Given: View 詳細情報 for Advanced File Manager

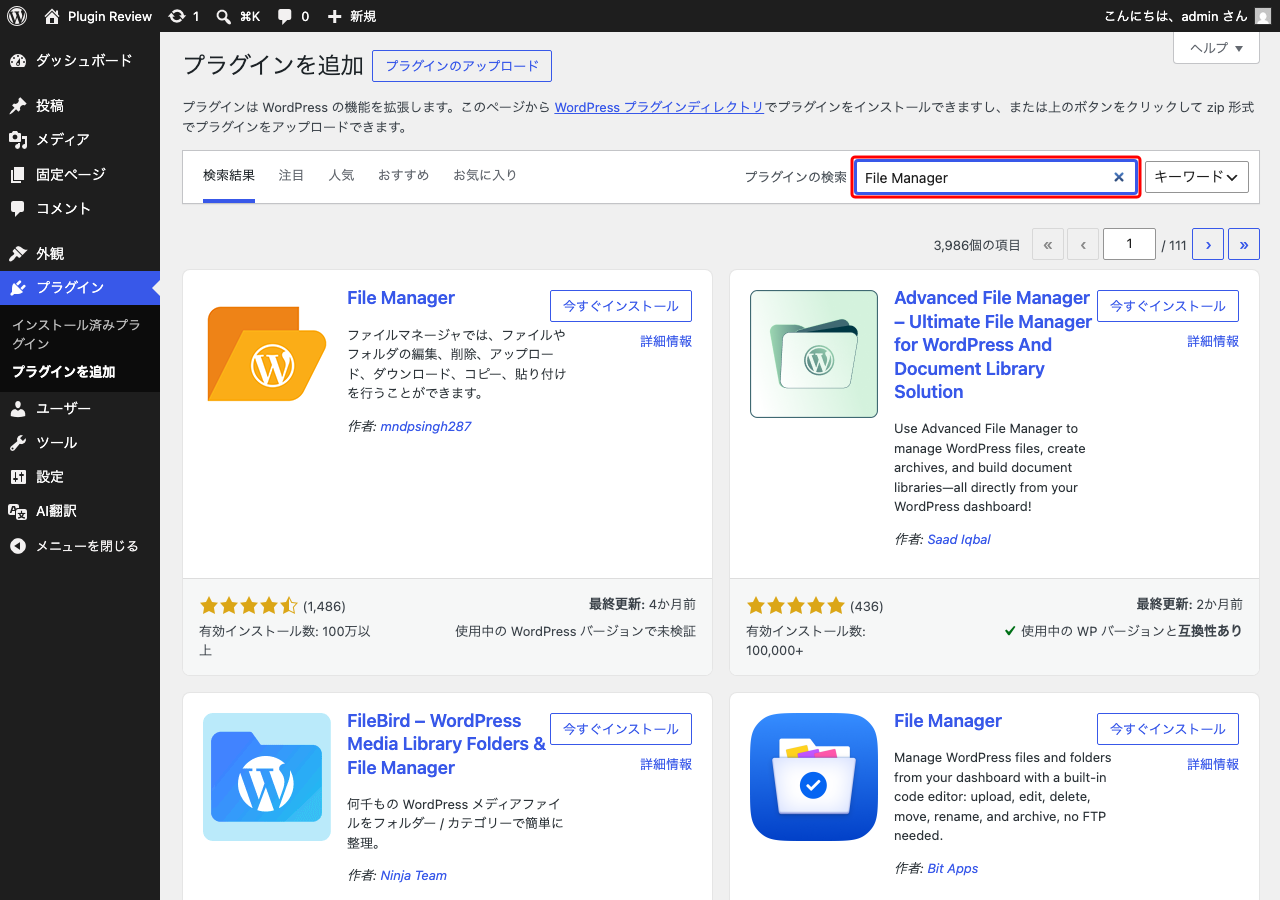Looking at the screenshot, I should tap(1213, 341).
